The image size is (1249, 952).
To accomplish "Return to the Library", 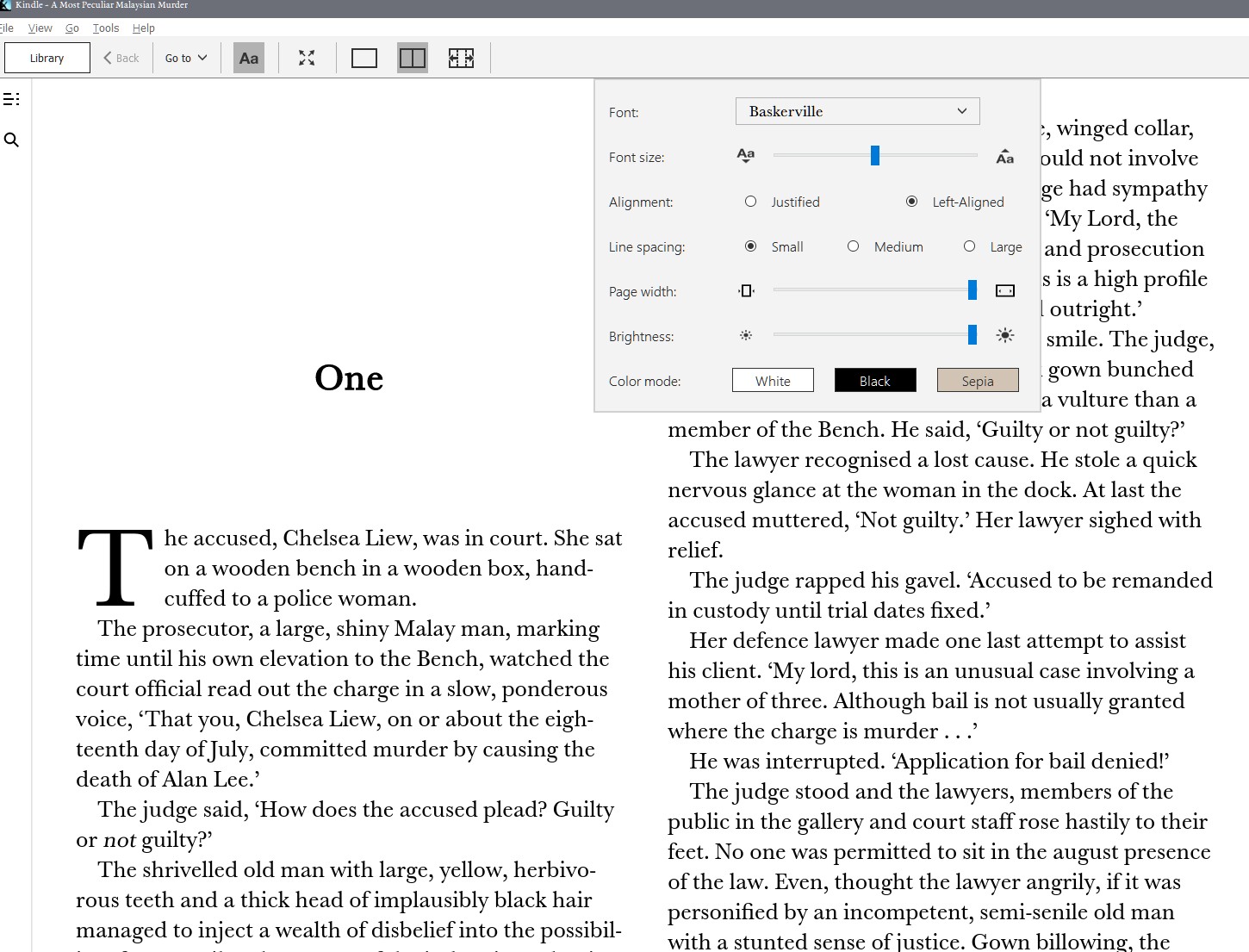I will [x=47, y=58].
